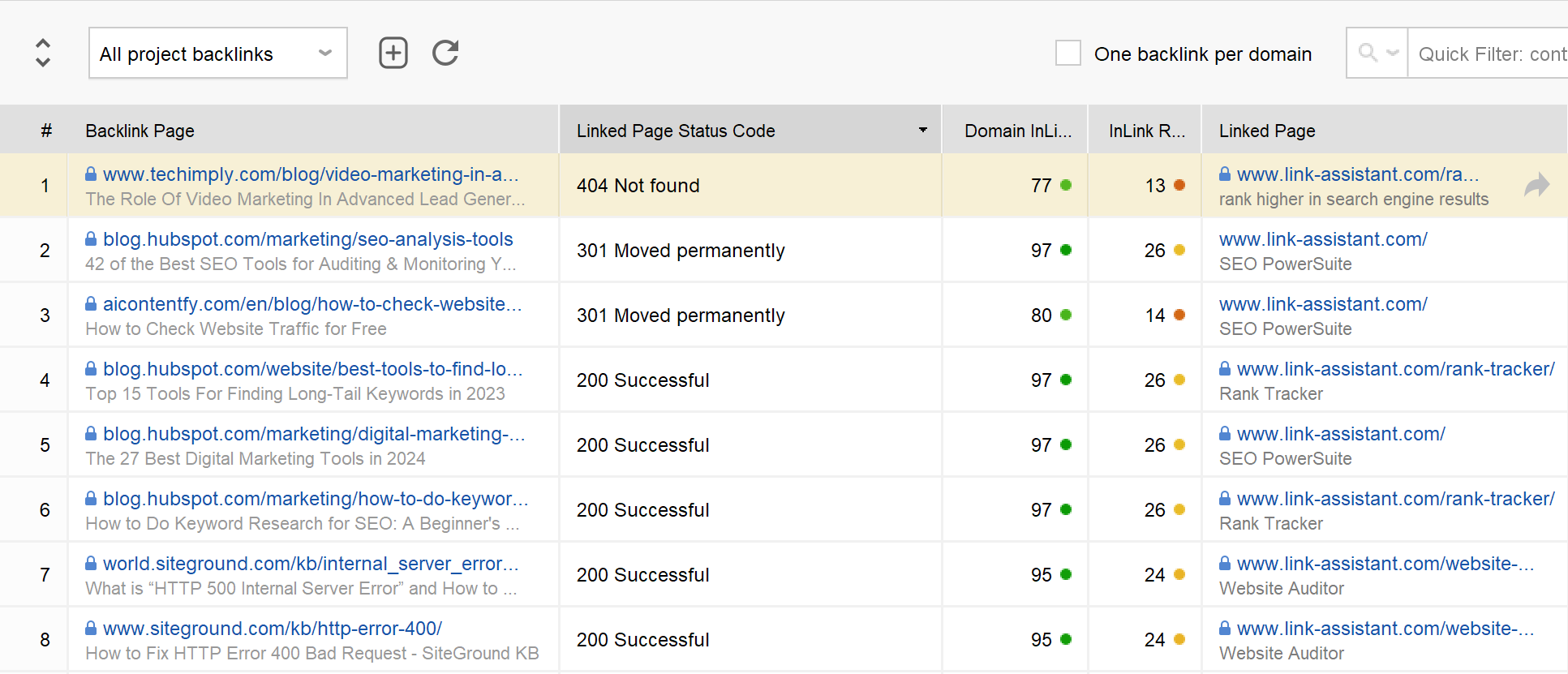The image size is (1568, 674).
Task: Click the lock icon beside the techimply.com backlink
Action: [91, 174]
